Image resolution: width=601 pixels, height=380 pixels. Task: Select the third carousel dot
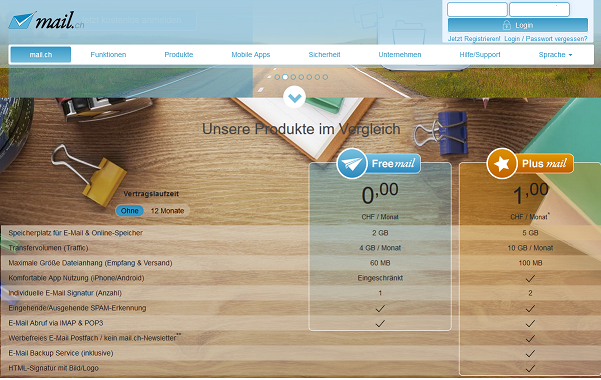click(x=293, y=77)
